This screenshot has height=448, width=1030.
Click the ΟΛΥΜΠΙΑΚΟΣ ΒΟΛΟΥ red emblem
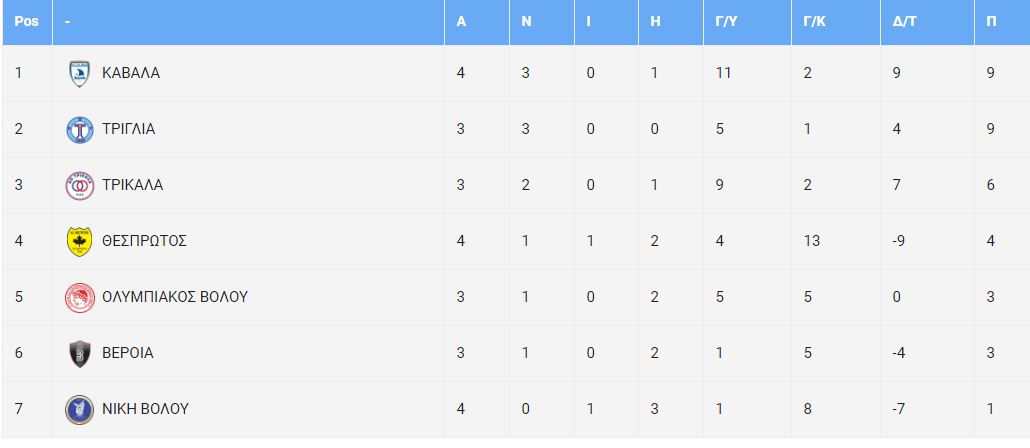[x=79, y=297]
